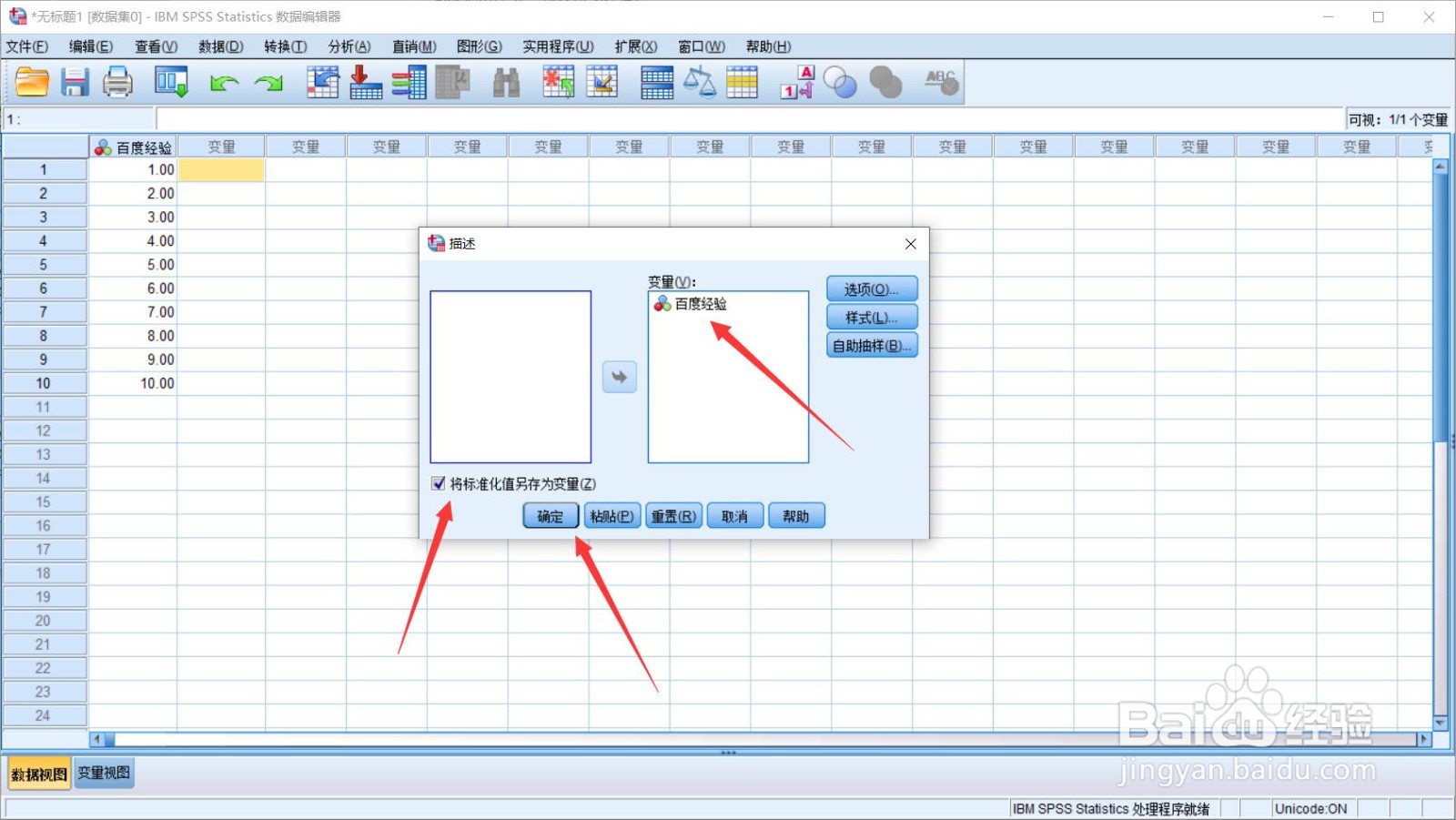Open the 直销(M) menu
1456x820 pixels.
click(x=414, y=46)
